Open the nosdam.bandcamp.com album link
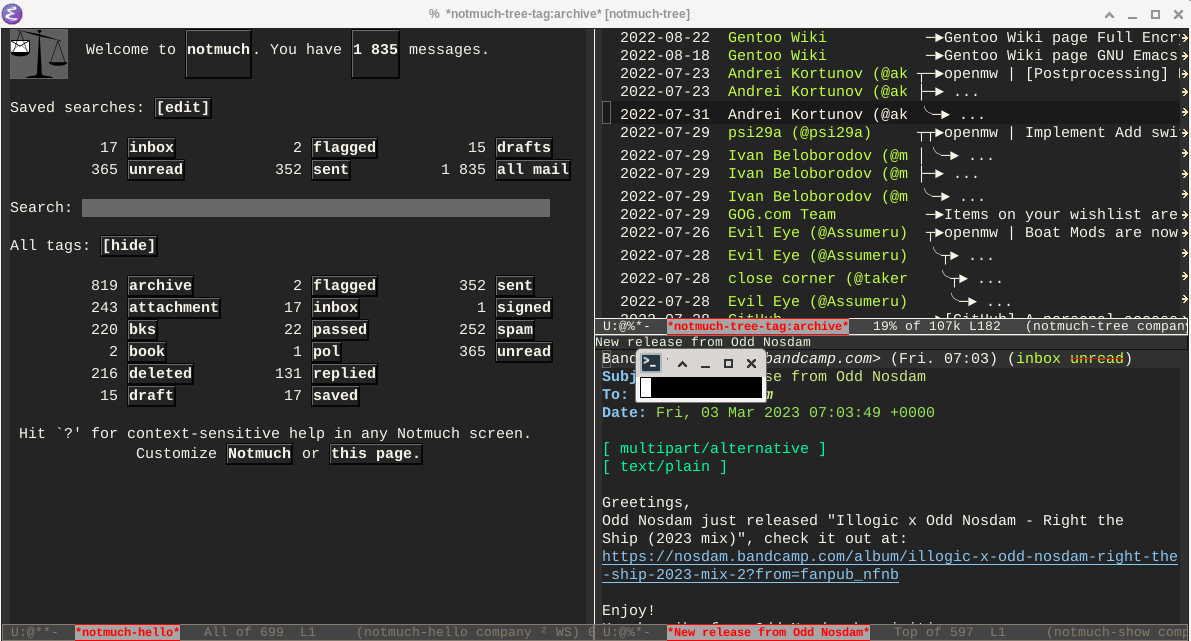1191x641 pixels. (889, 566)
